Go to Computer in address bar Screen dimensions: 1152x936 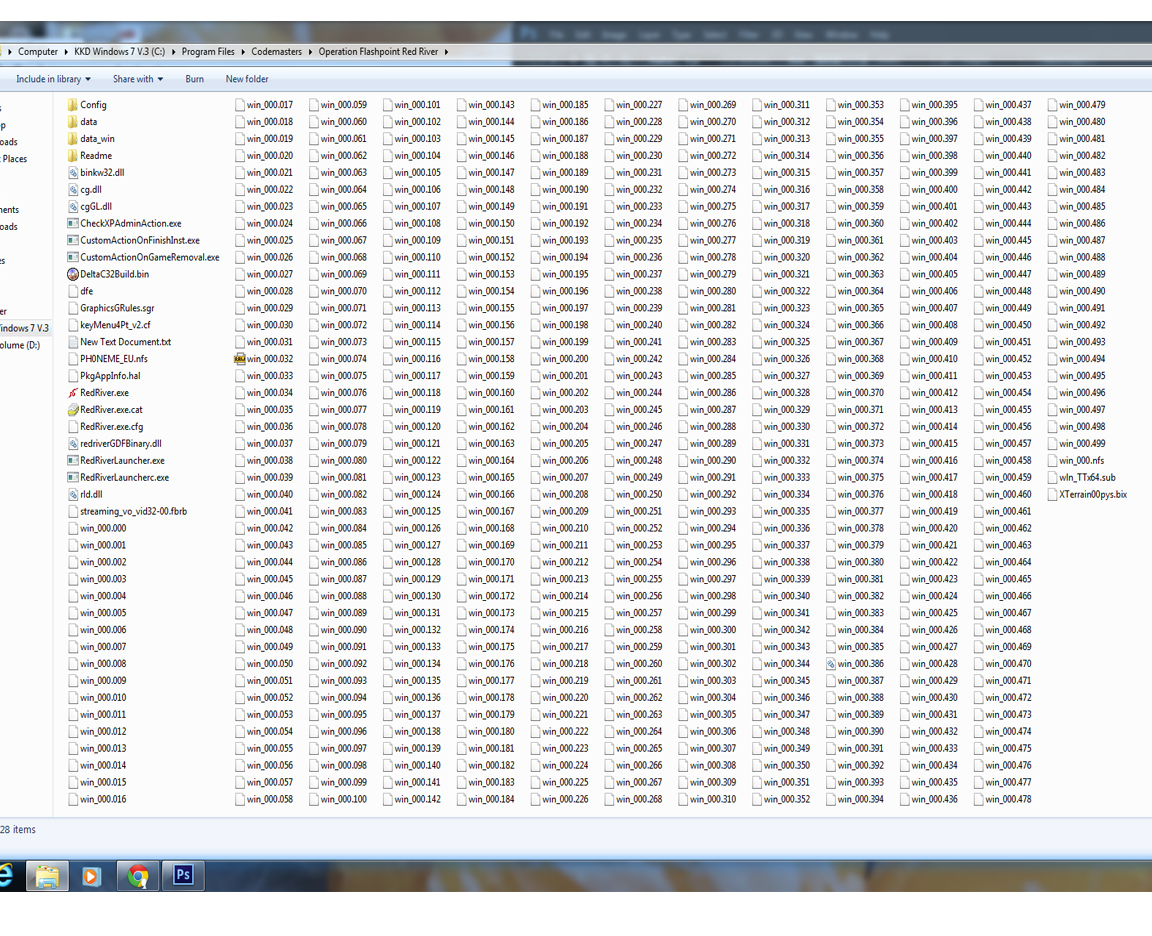pos(38,52)
